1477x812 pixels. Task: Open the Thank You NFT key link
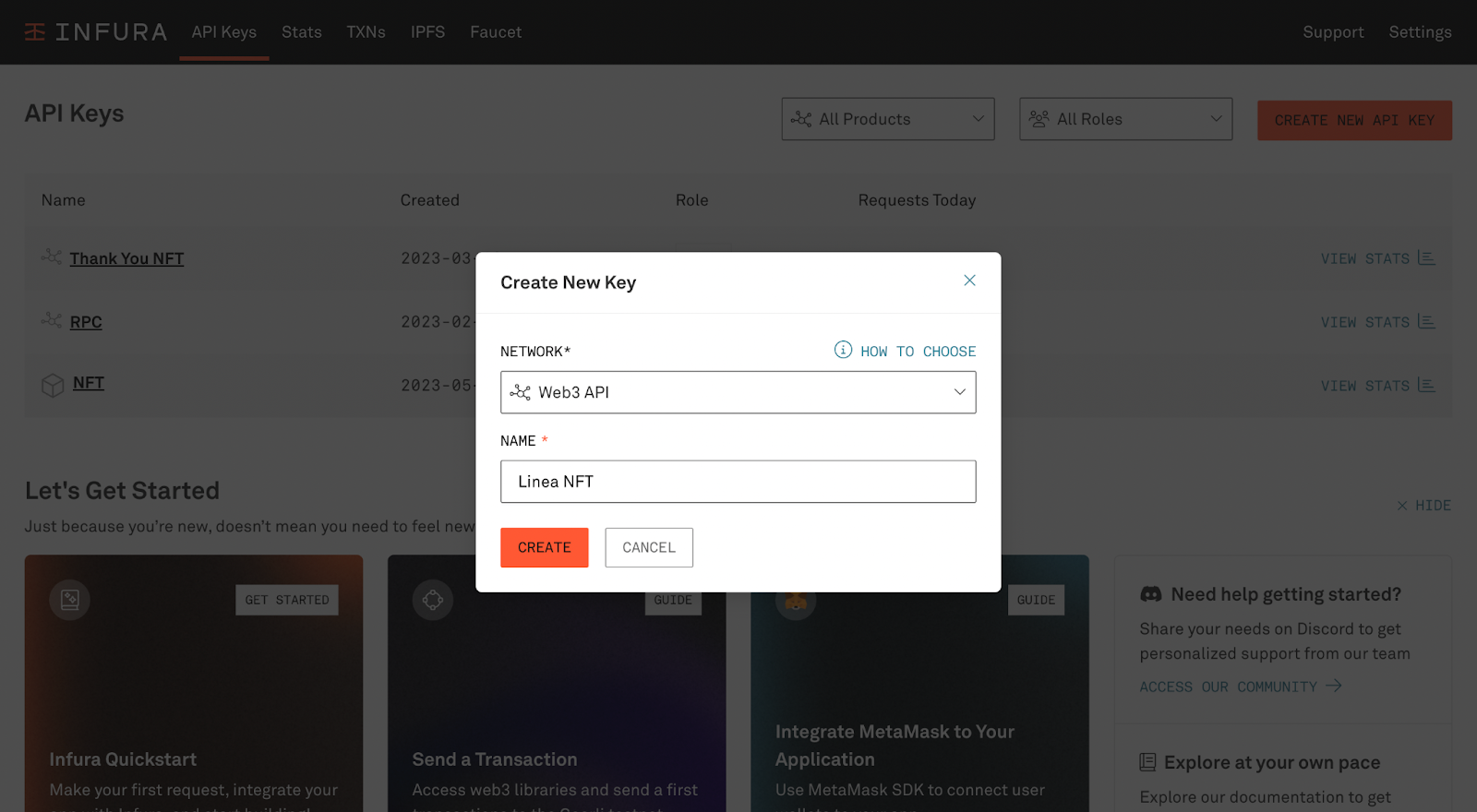(127, 258)
